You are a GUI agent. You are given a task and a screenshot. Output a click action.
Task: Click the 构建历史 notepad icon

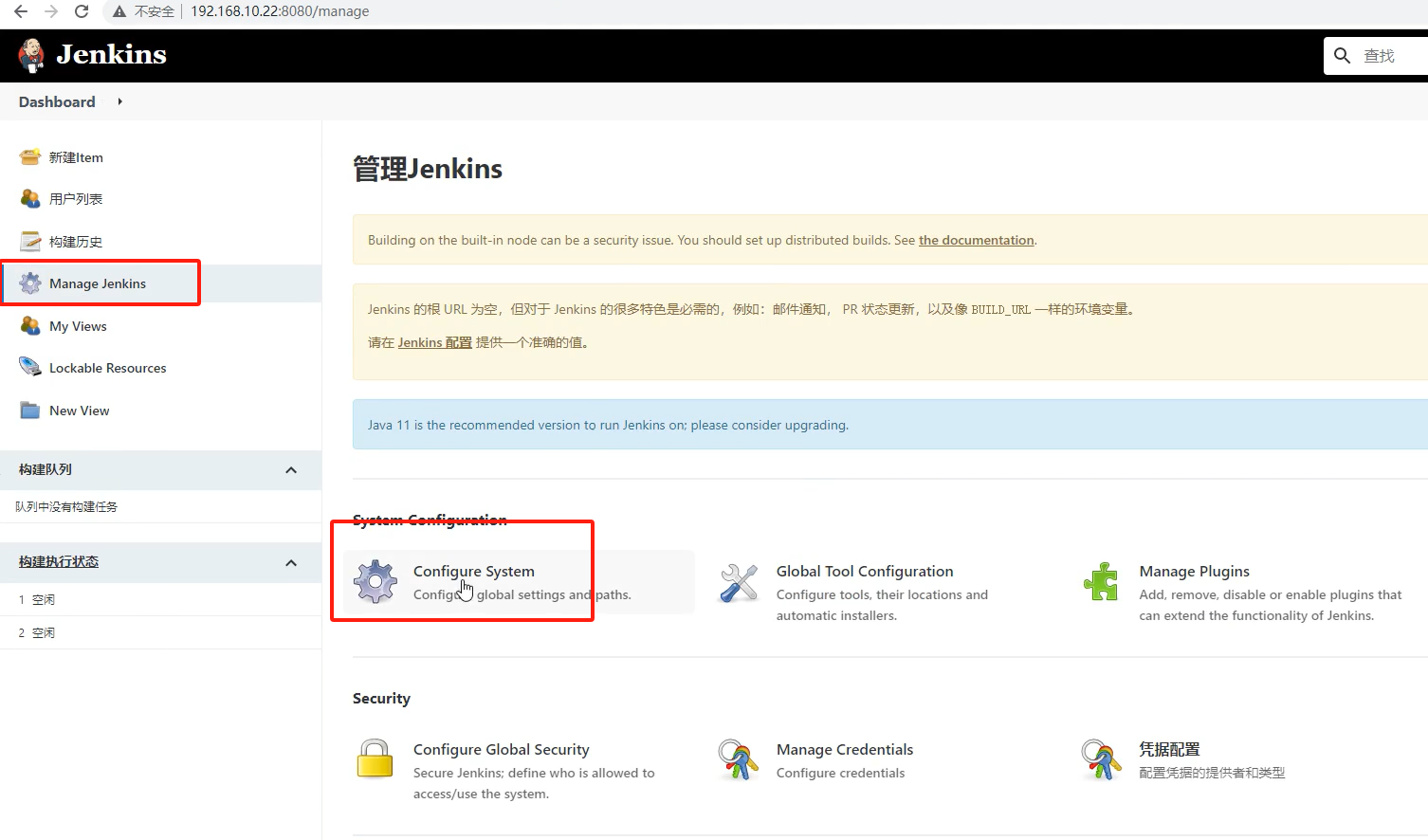coord(30,242)
